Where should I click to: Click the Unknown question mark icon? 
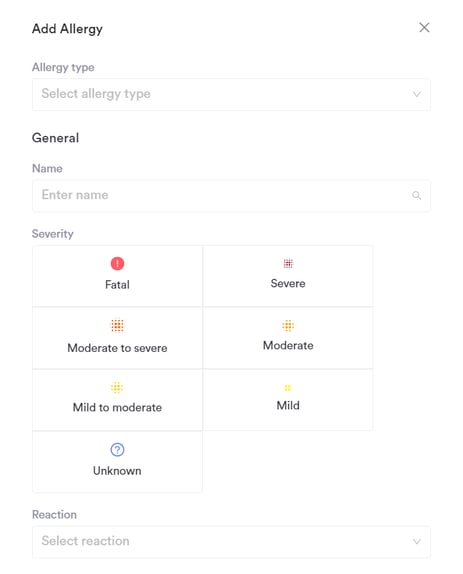pos(117,450)
